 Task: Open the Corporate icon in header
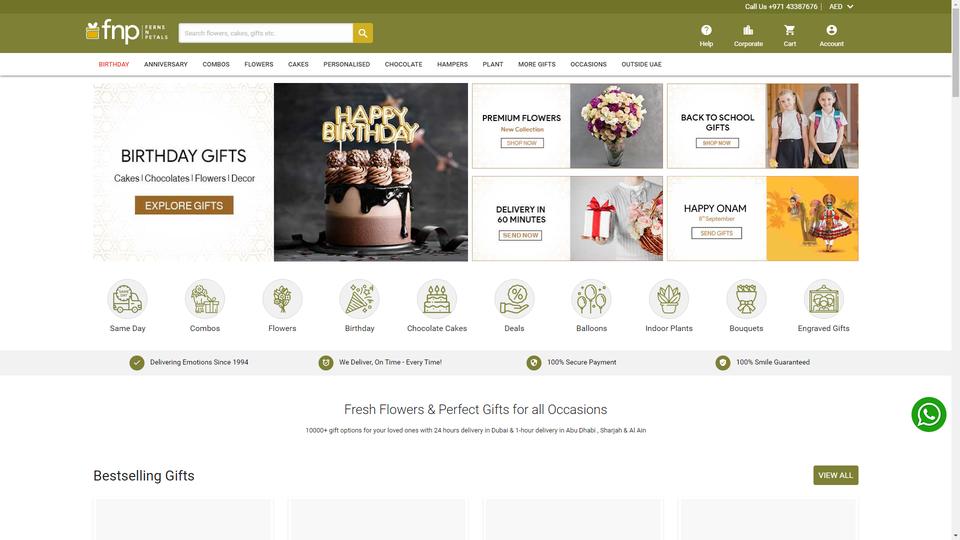click(748, 30)
